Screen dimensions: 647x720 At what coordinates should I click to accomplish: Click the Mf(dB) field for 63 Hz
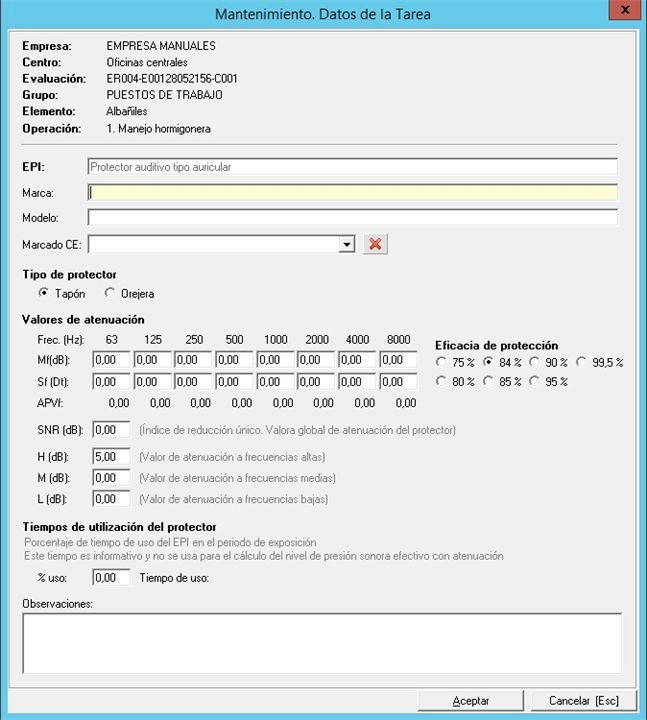tap(111, 360)
